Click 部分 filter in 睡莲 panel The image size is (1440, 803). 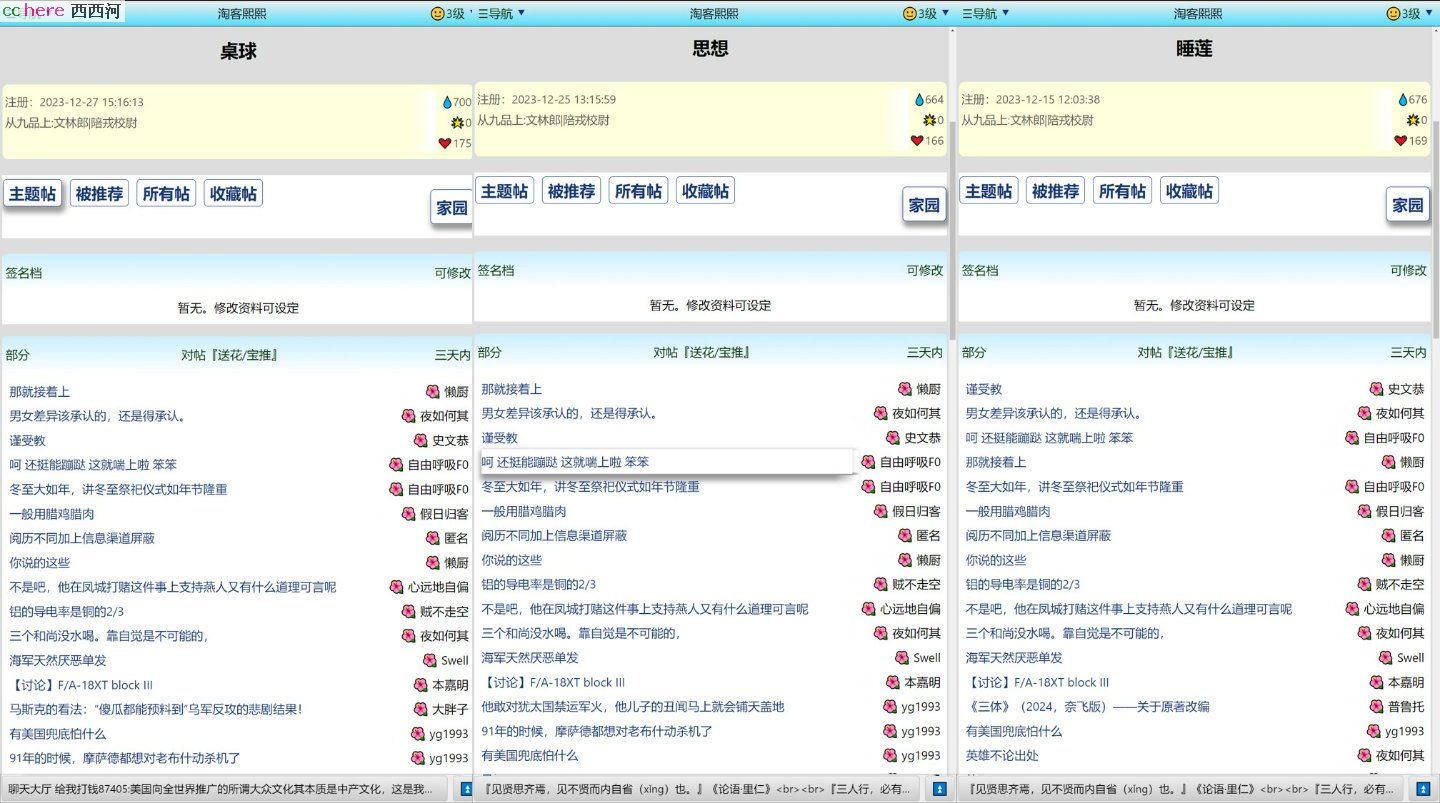click(x=974, y=353)
